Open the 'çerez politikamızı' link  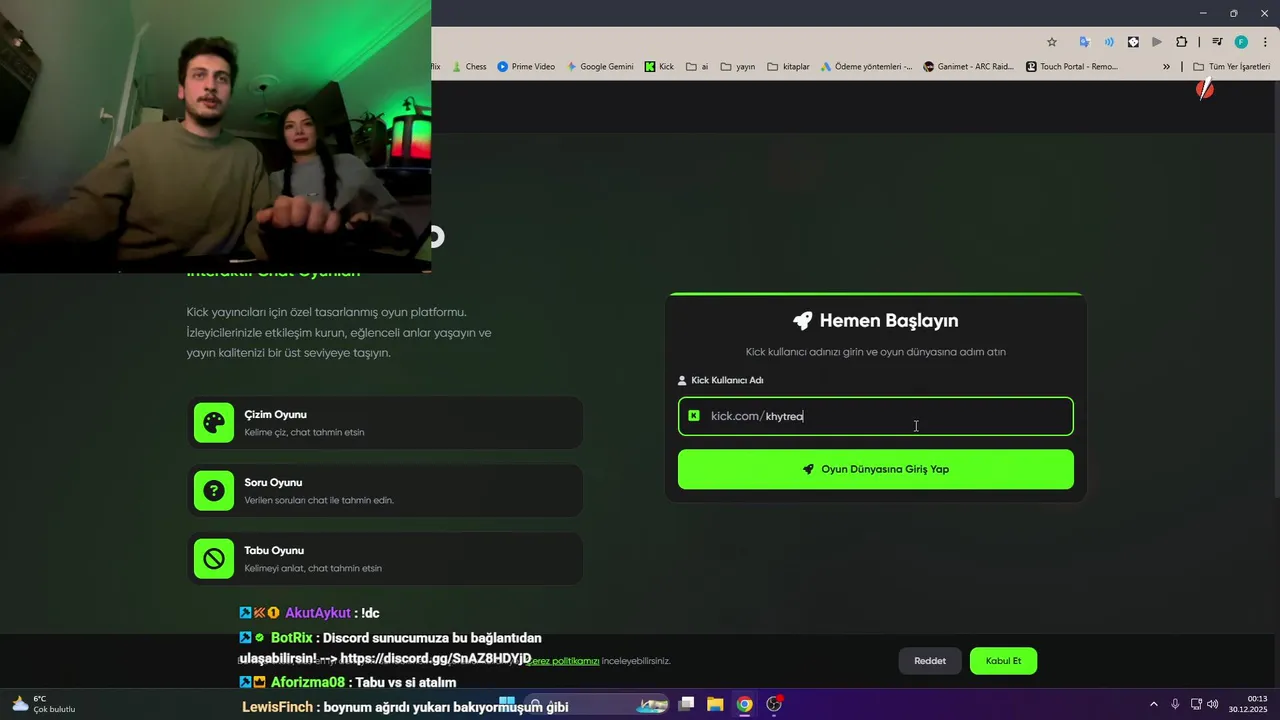pyautogui.click(x=563, y=661)
